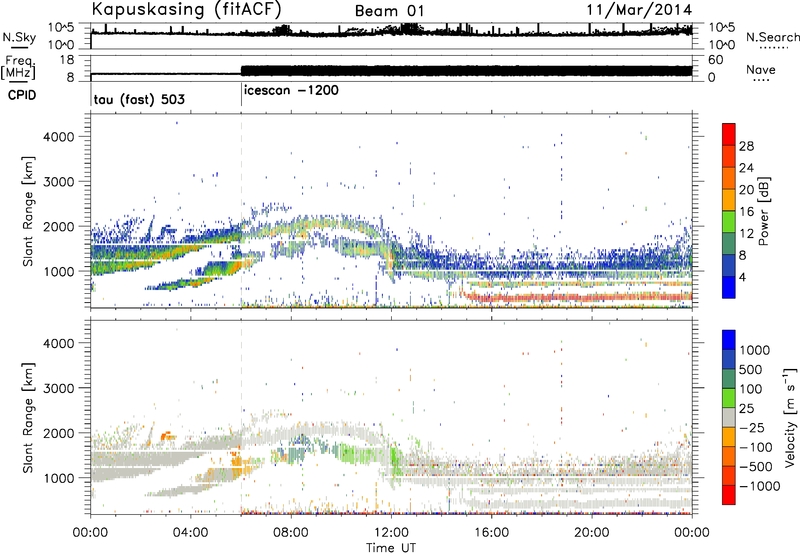Image resolution: width=800 pixels, height=554 pixels.
Task: Click the '-1000' tick on Velocity colorbar
Action: pos(760,486)
